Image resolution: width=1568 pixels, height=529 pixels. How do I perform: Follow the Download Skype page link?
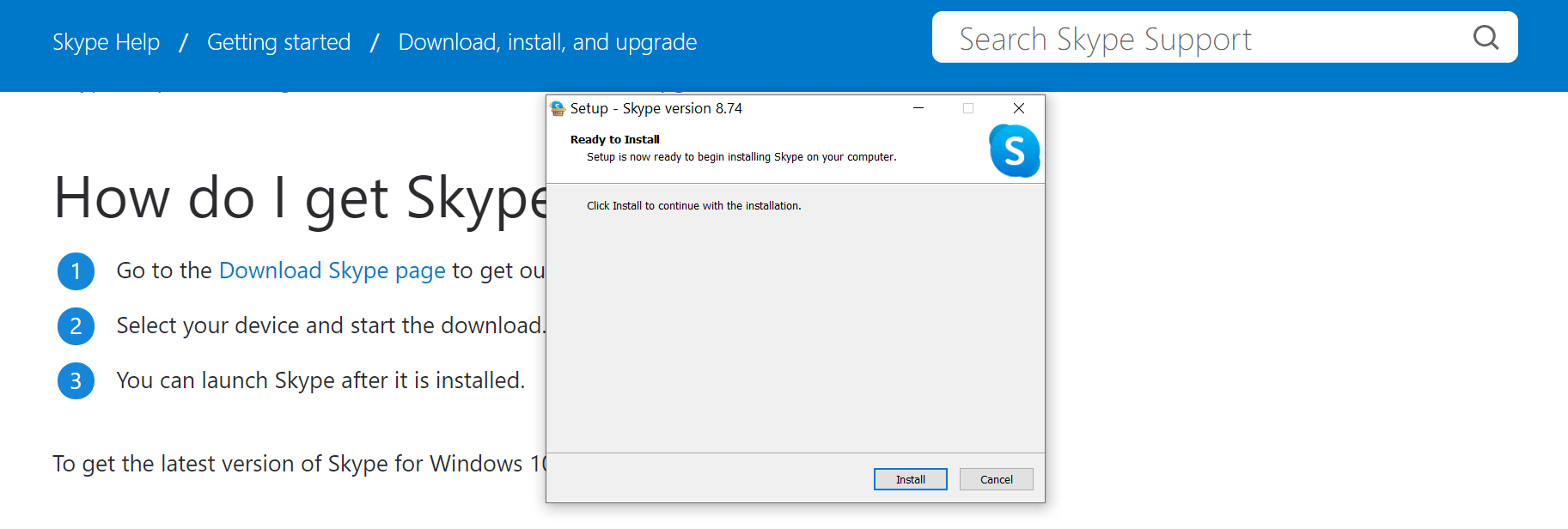click(x=333, y=271)
